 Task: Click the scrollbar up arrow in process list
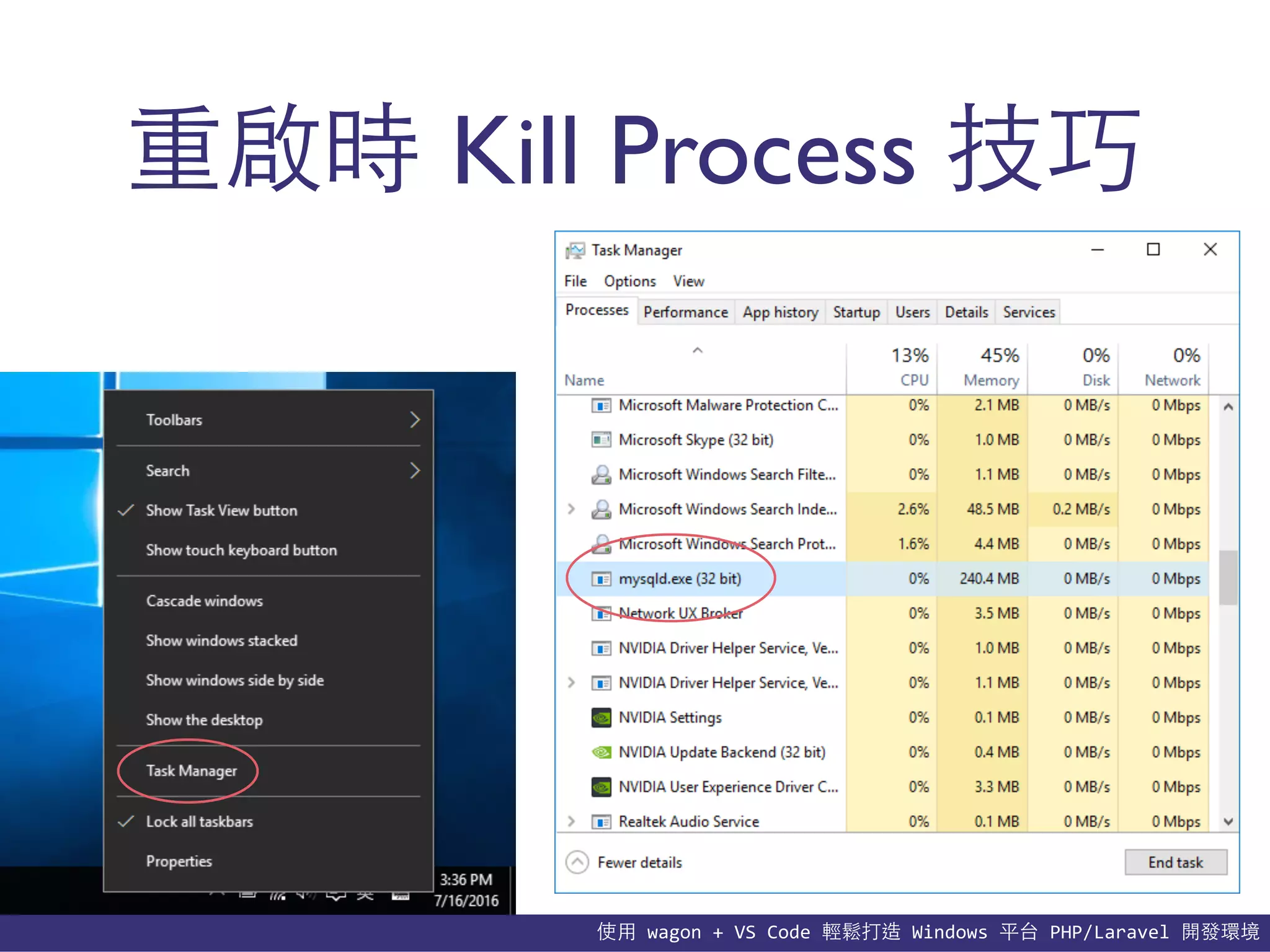[x=1228, y=407]
